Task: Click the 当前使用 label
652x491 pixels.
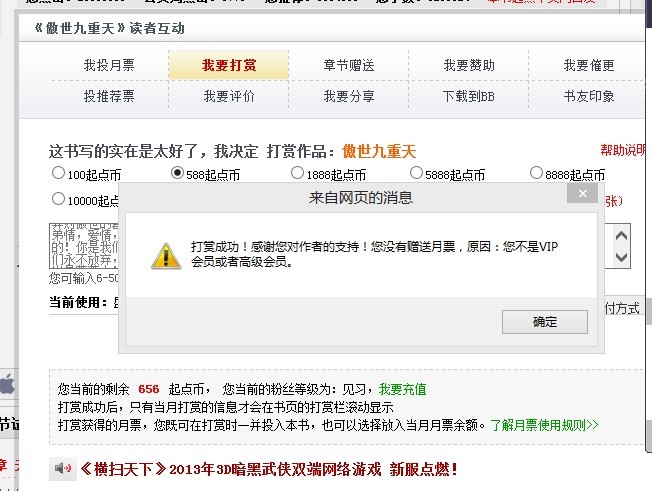Action: 78,302
